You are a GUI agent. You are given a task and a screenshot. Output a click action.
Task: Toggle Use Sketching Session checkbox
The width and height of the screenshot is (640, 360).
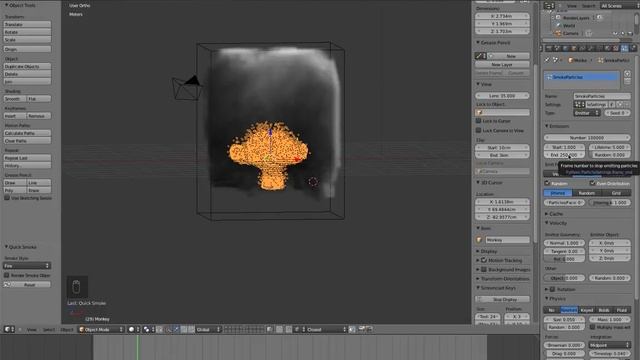click(7, 198)
